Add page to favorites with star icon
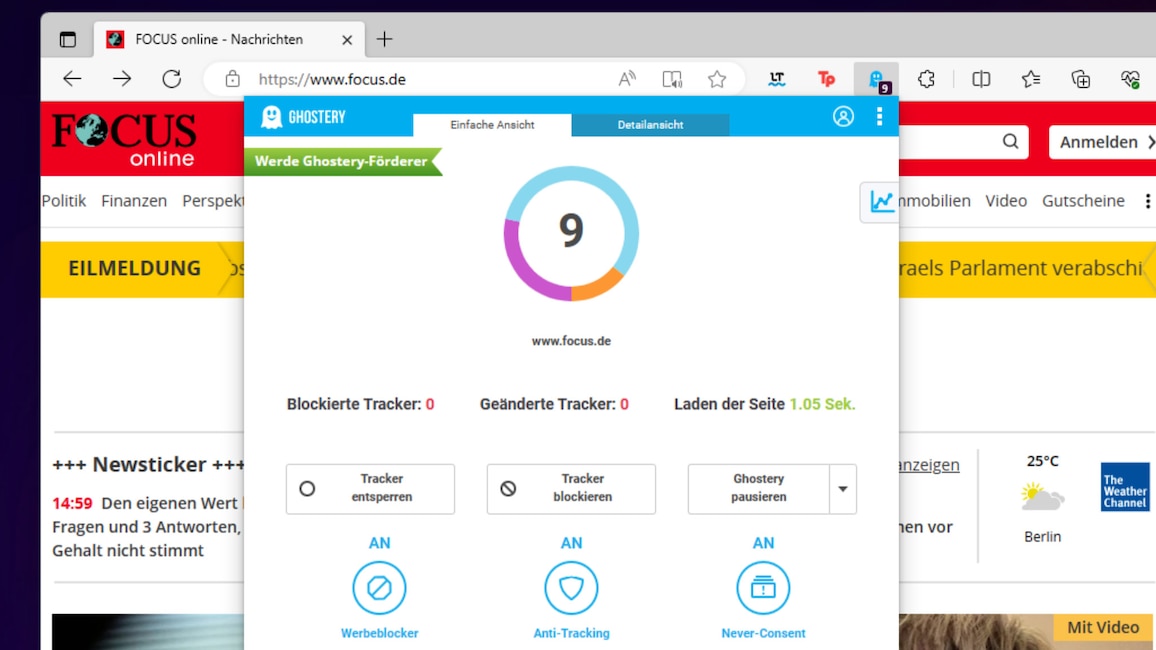This screenshot has width=1156, height=650. [x=717, y=80]
